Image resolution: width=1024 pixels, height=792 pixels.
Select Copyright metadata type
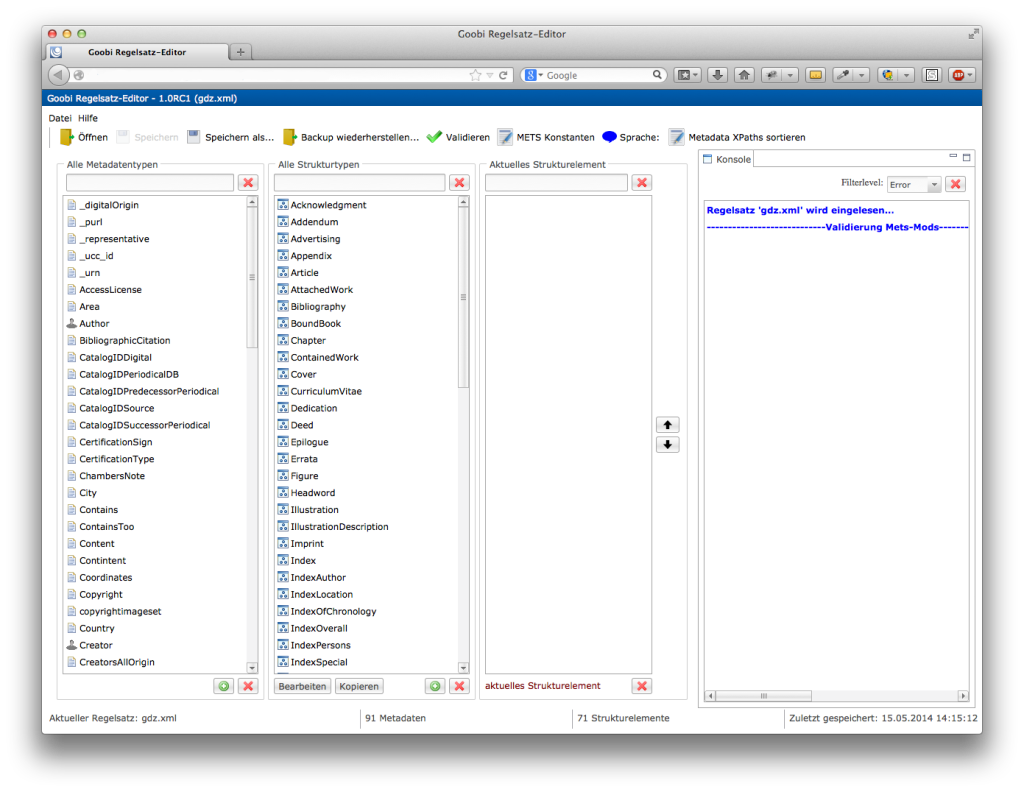101,595
